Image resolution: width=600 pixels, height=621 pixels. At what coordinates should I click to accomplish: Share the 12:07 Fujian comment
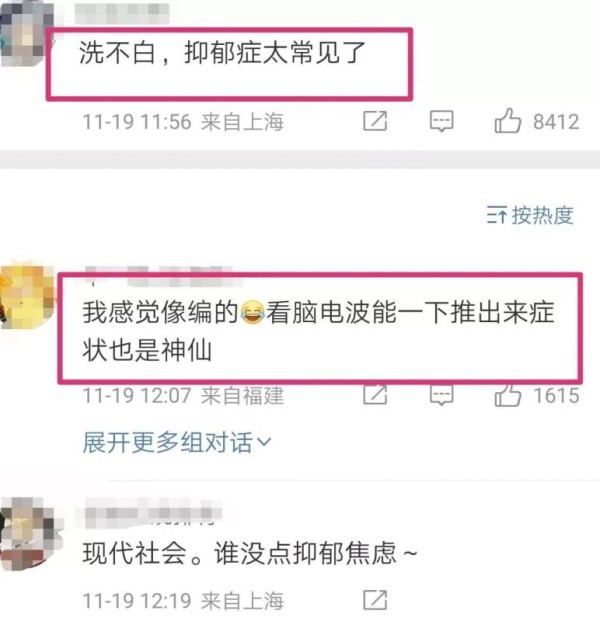pos(375,395)
